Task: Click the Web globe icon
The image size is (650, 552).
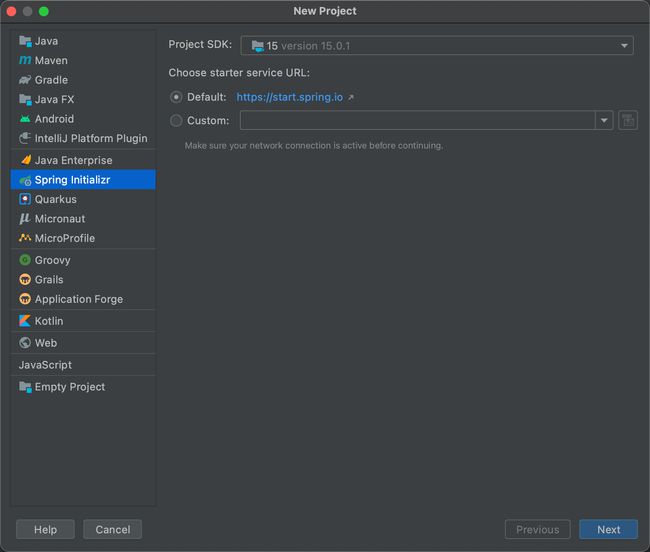Action: coord(25,343)
